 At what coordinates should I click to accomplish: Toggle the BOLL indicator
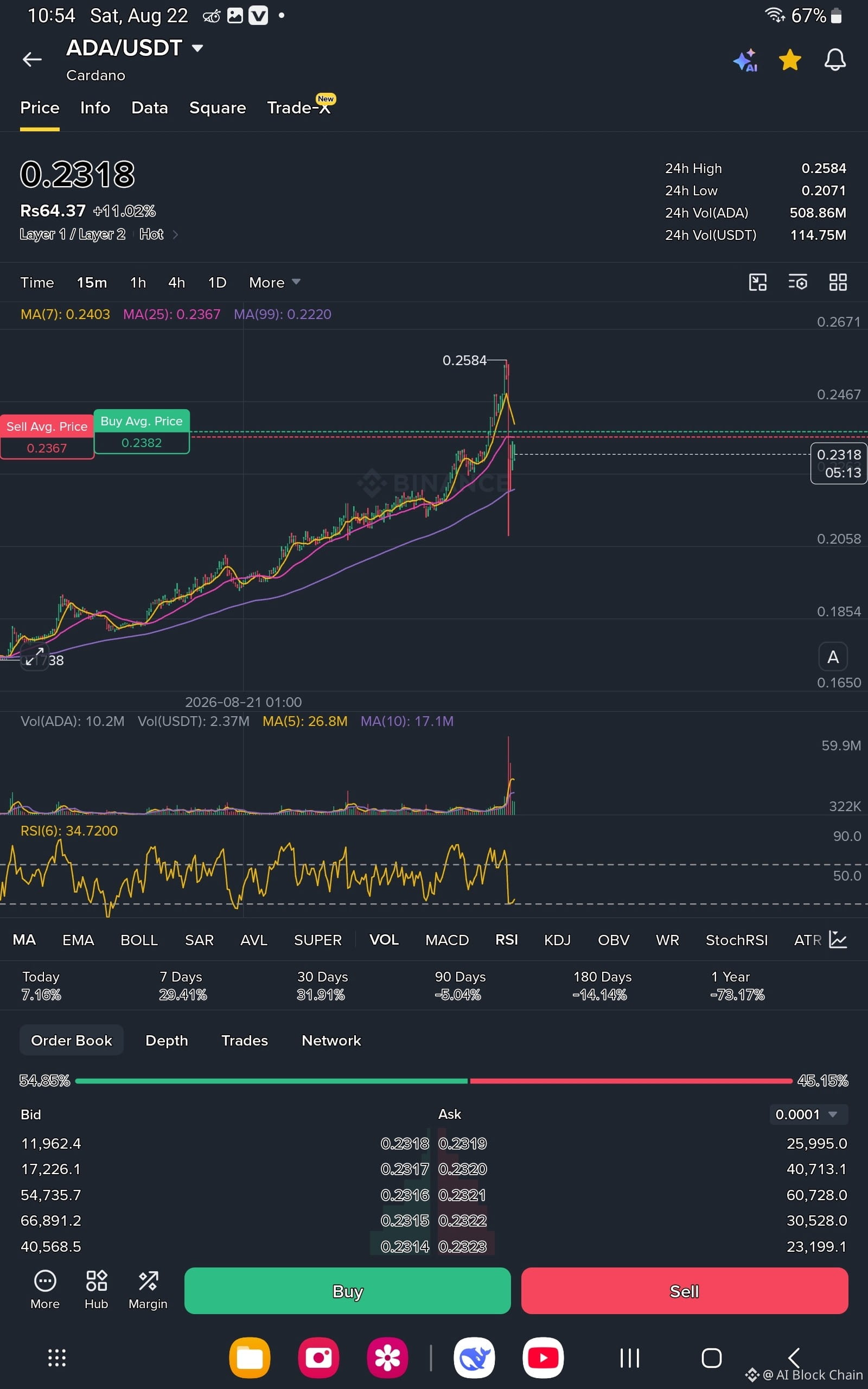click(139, 940)
